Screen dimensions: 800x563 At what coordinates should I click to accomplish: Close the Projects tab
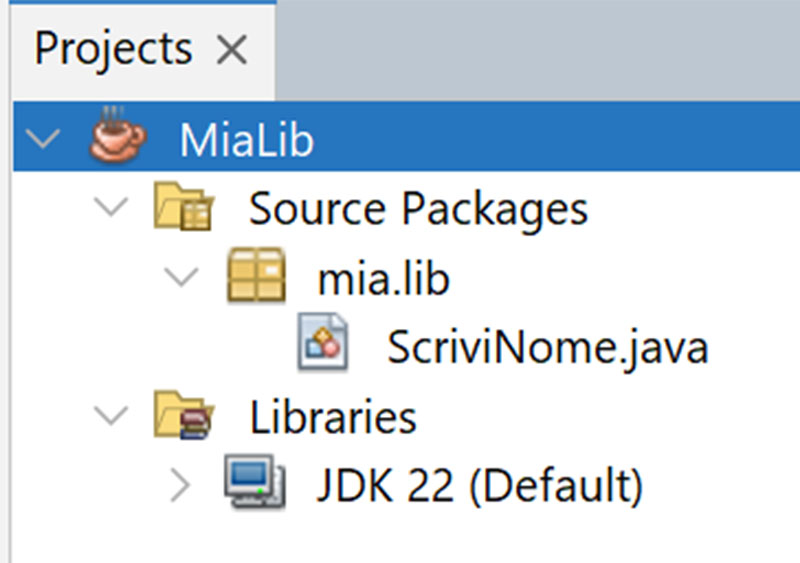coord(232,50)
